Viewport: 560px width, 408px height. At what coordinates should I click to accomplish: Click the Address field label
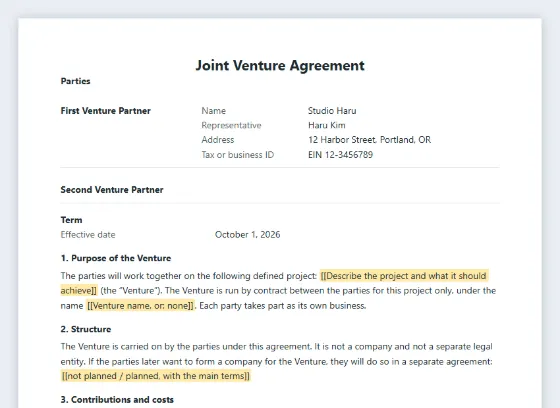218,140
